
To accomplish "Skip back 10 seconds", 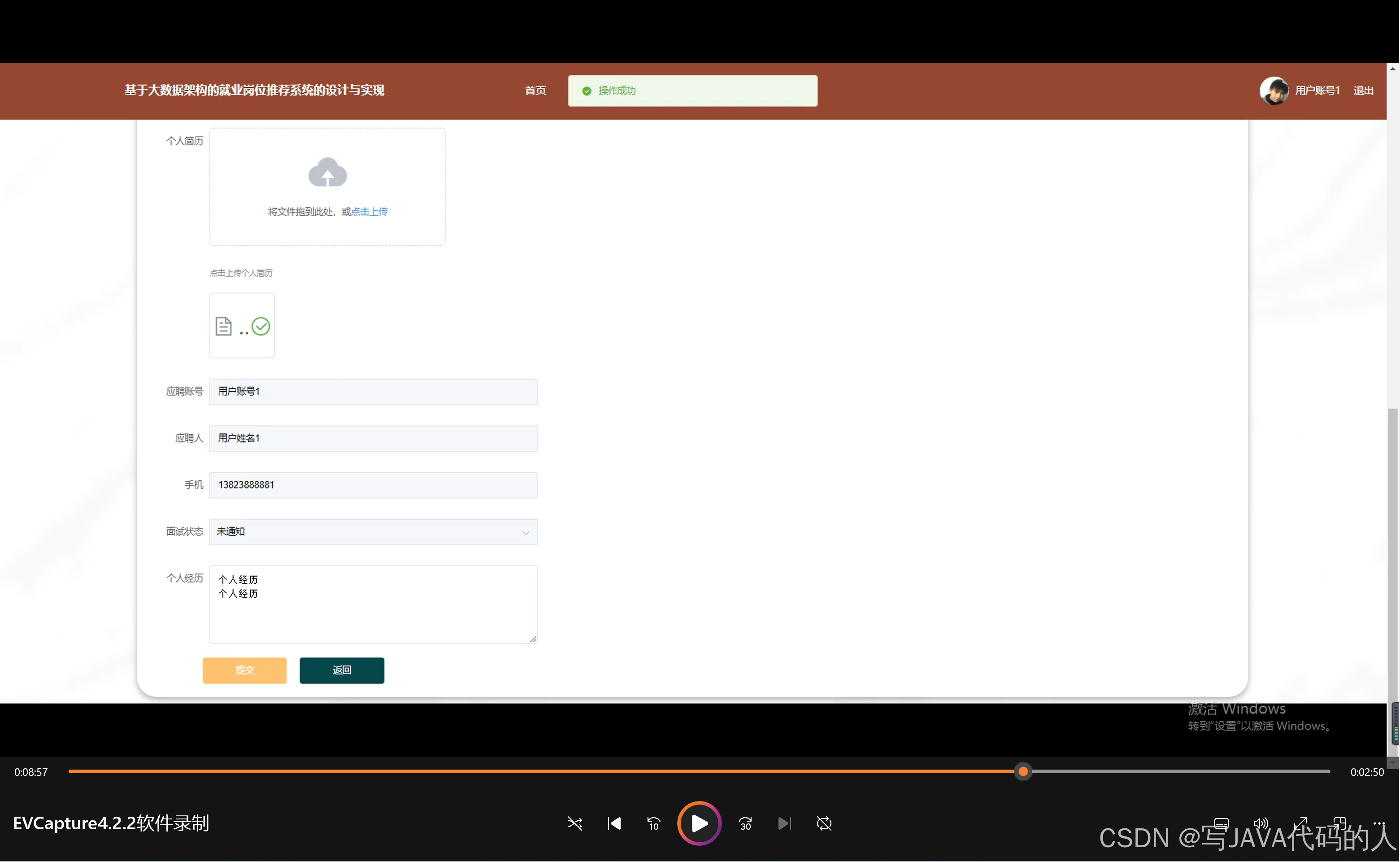I will (x=653, y=823).
